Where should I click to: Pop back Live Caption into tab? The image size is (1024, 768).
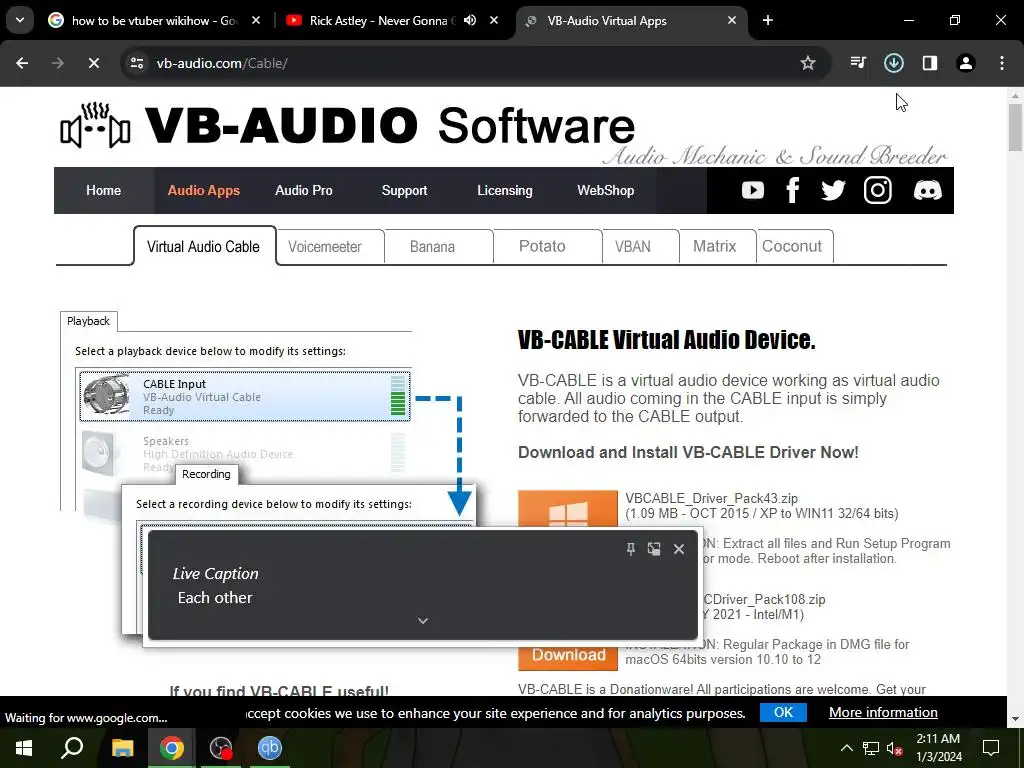coord(654,549)
